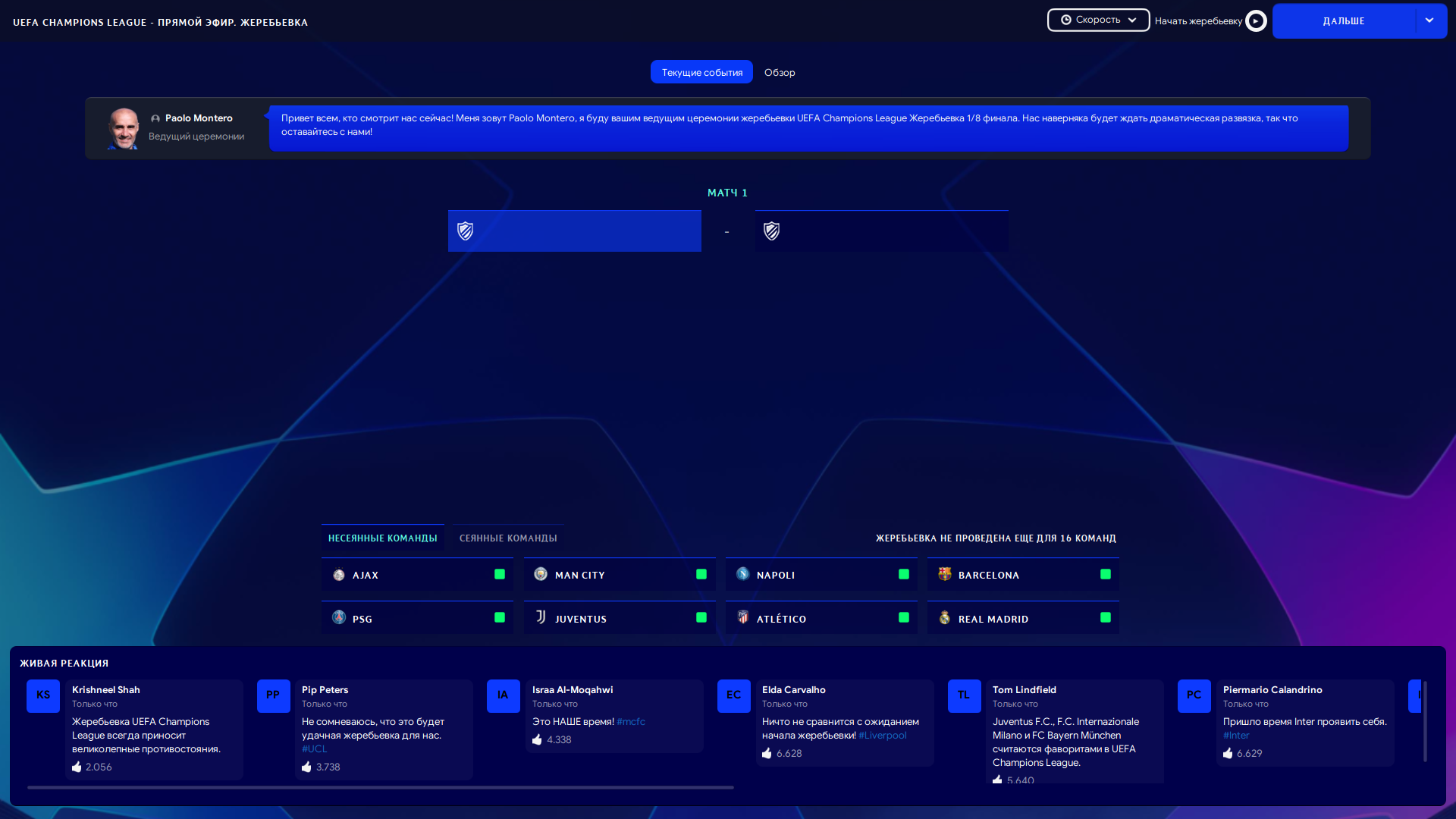
Task: Click the PSG club badge
Action: click(339, 618)
